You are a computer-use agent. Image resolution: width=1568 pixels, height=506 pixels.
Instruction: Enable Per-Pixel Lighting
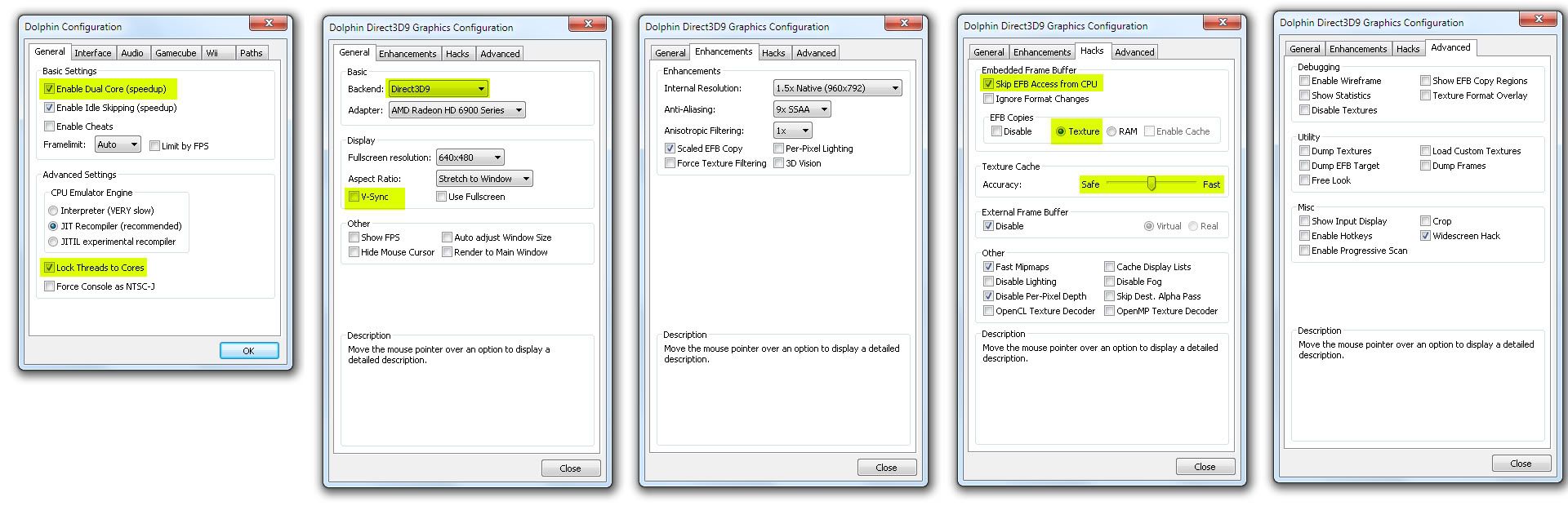[779, 149]
